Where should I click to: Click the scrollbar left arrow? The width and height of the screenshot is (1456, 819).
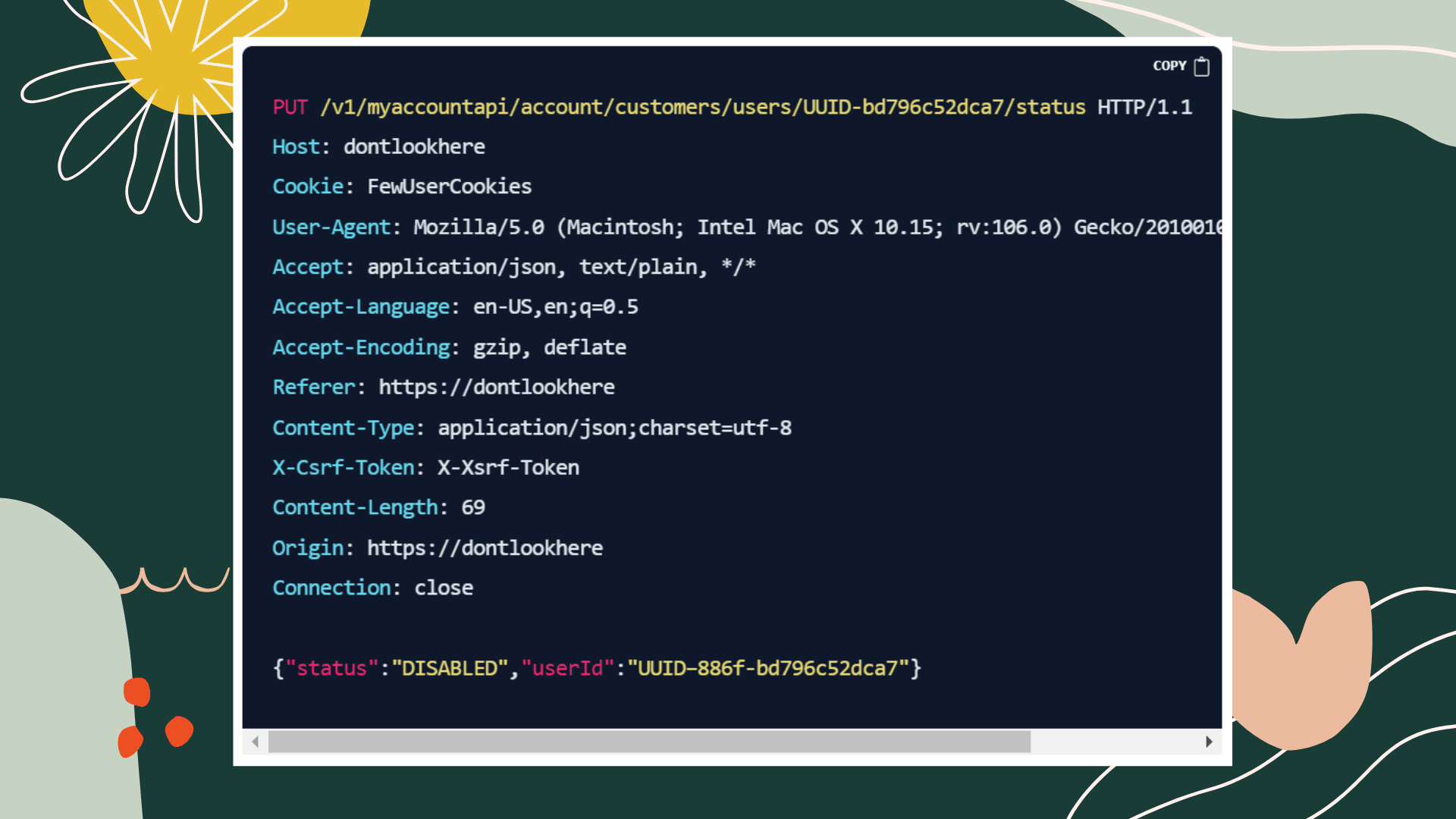[256, 742]
